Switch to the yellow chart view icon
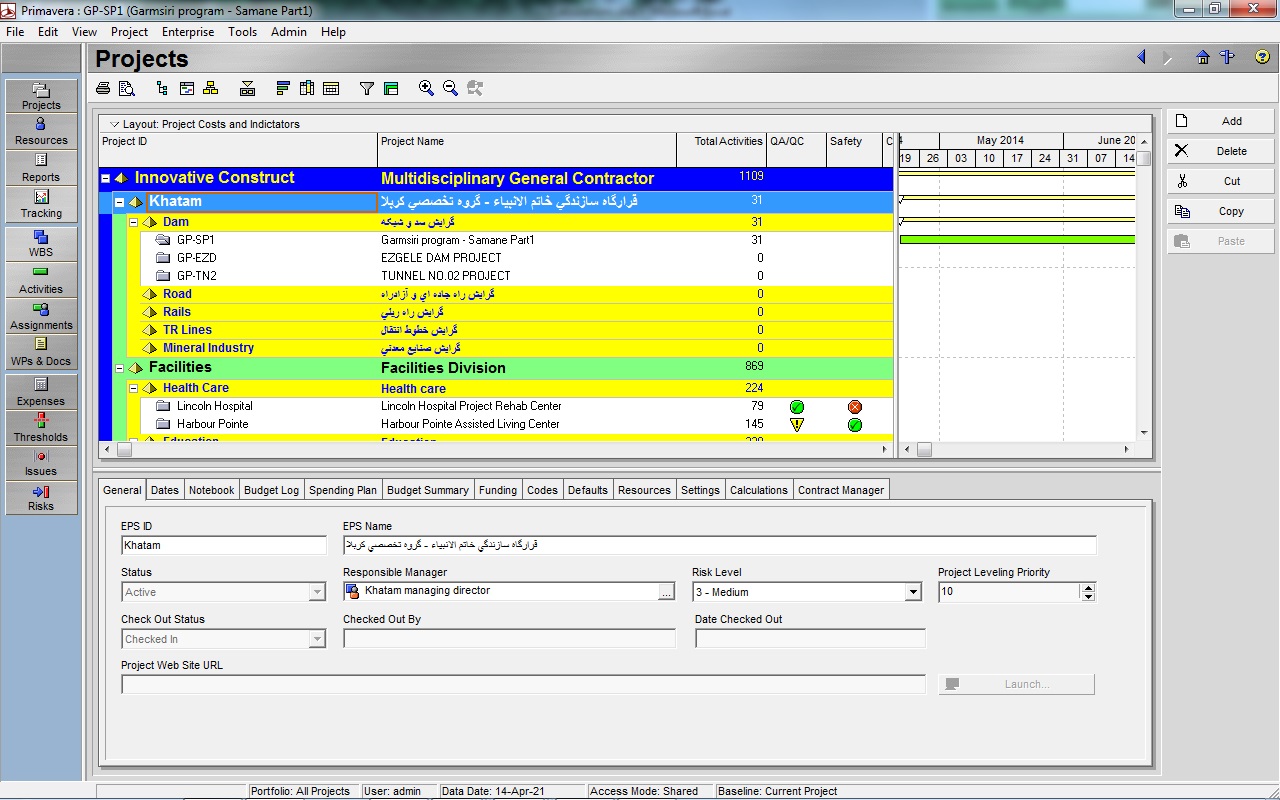The width and height of the screenshot is (1280, 800). pyautogui.click(x=211, y=88)
